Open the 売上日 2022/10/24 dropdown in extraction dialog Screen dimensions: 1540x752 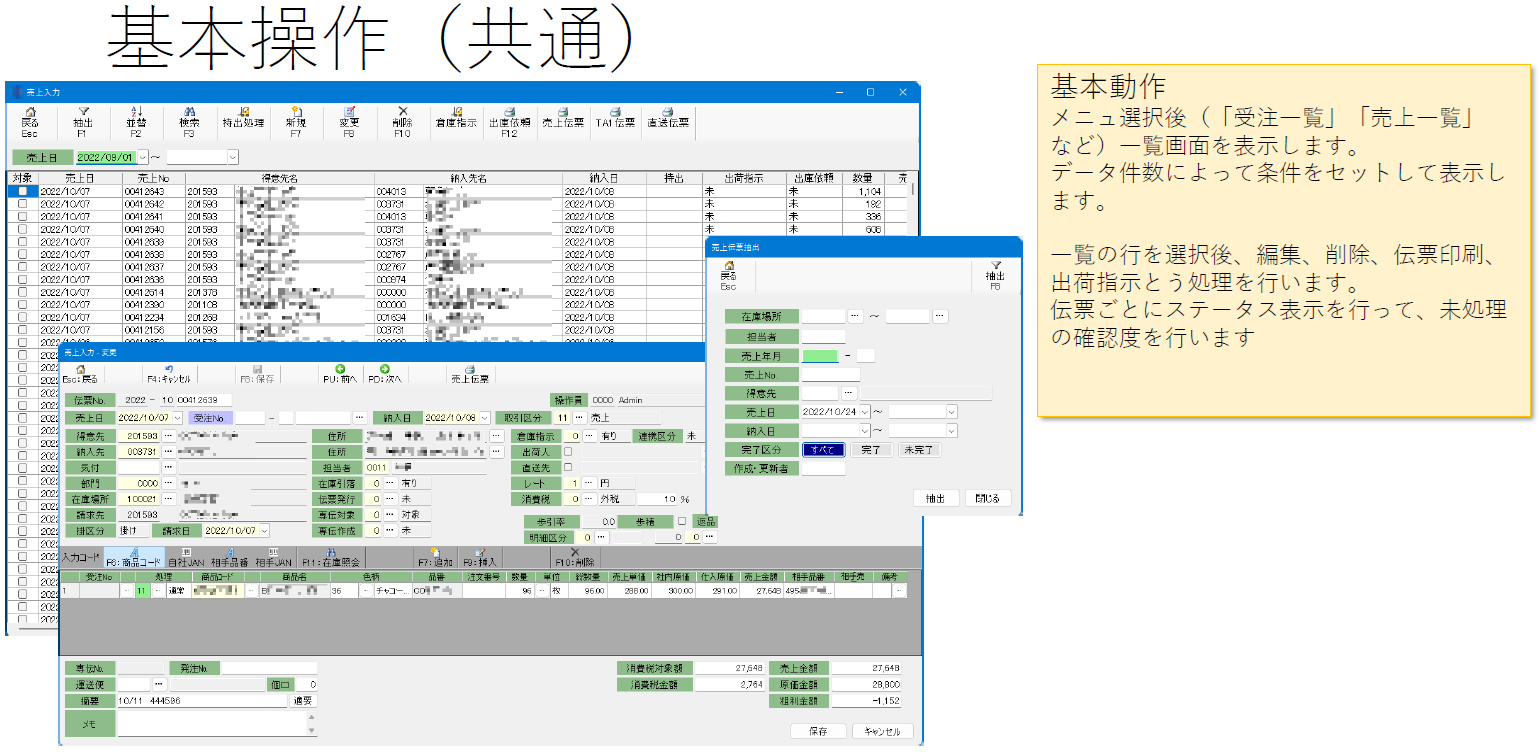click(864, 411)
